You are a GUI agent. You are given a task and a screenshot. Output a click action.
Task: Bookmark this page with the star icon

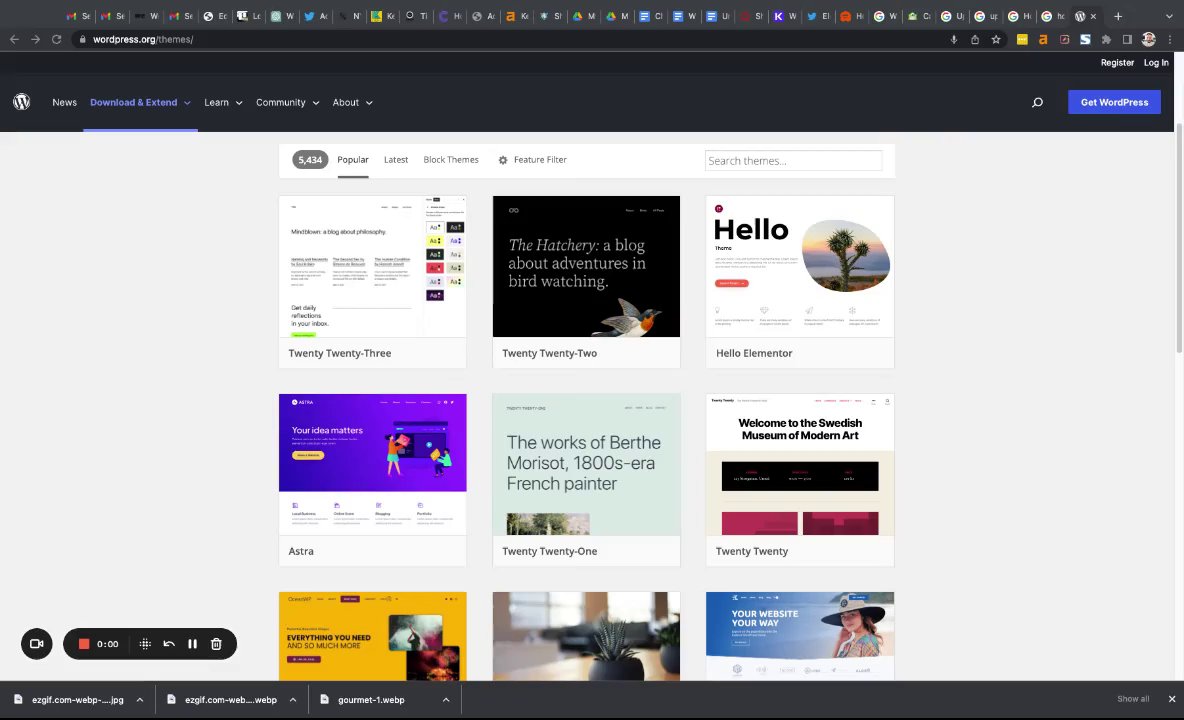coord(996,39)
